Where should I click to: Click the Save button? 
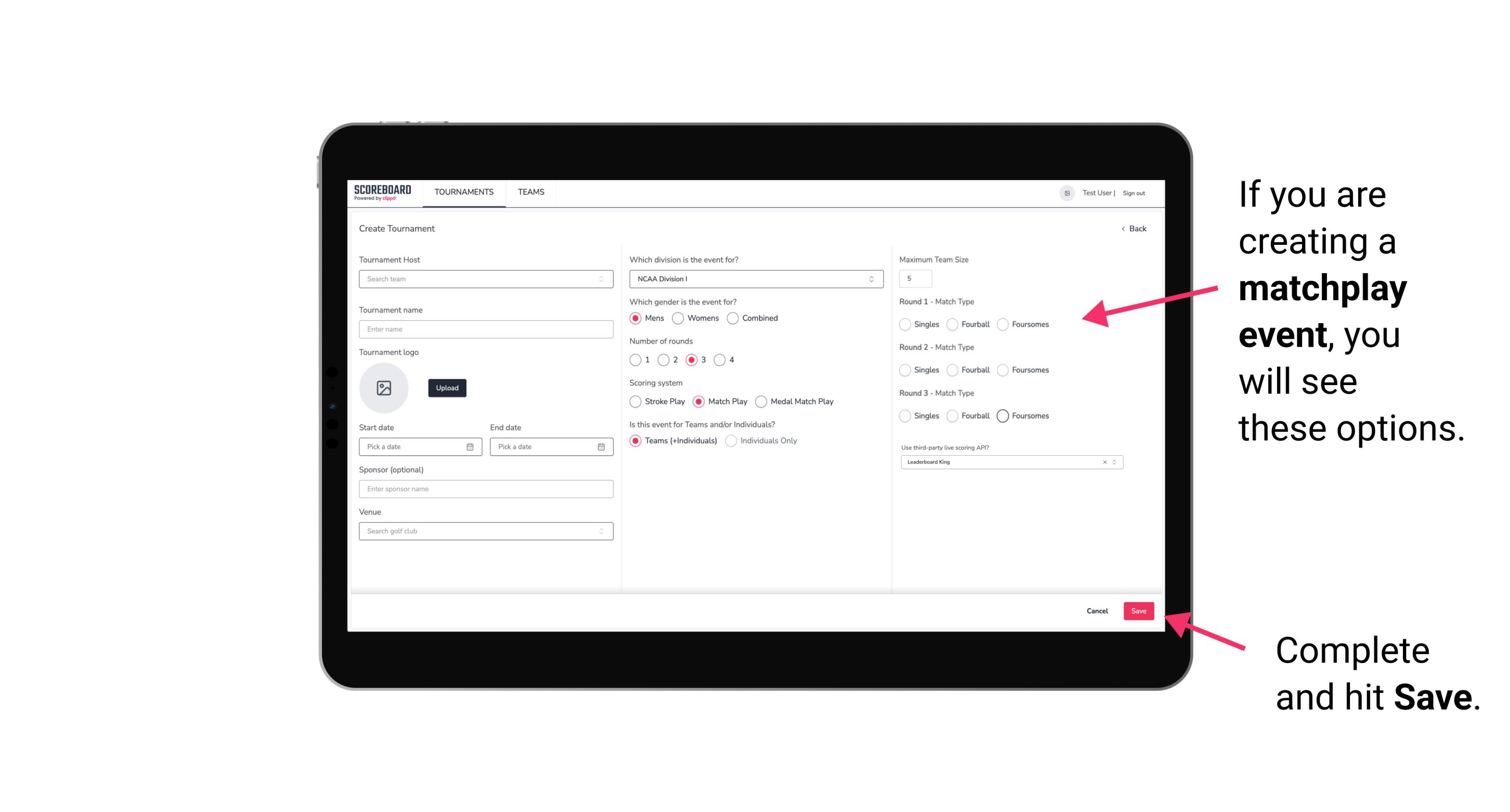tap(1139, 611)
